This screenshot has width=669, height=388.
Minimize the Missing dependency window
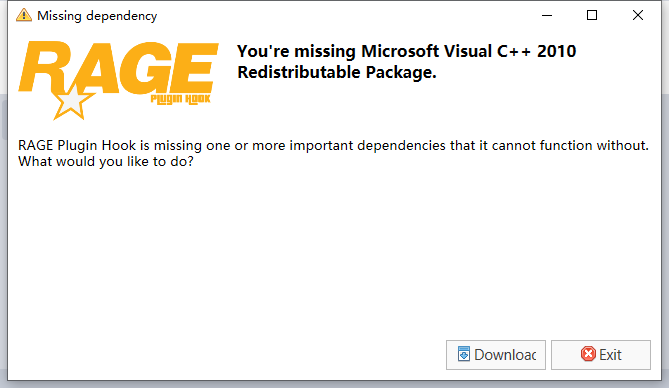[547, 15]
